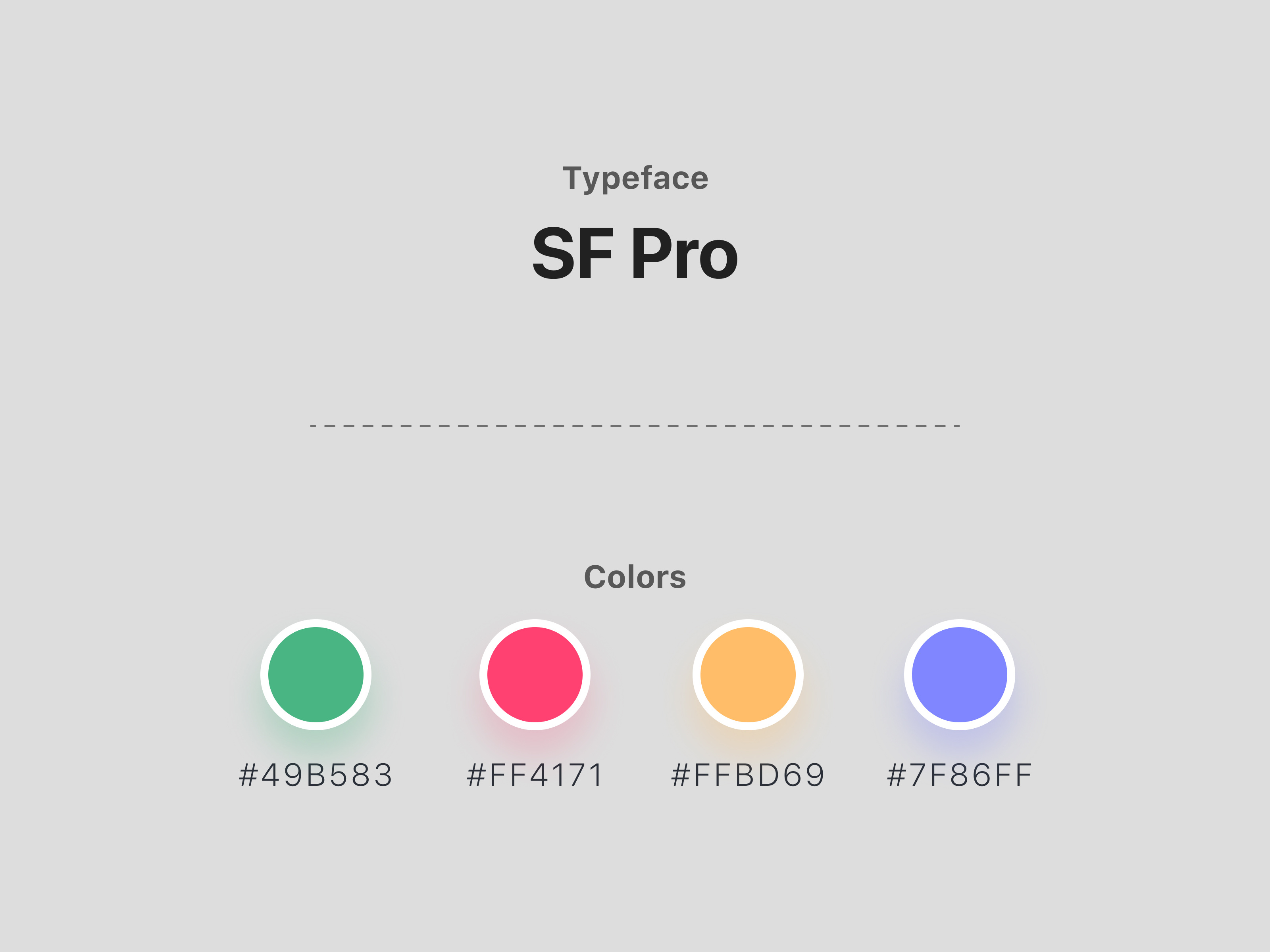This screenshot has height=952, width=1270.
Task: Click the #49B583 hex code label
Action: click(x=316, y=775)
